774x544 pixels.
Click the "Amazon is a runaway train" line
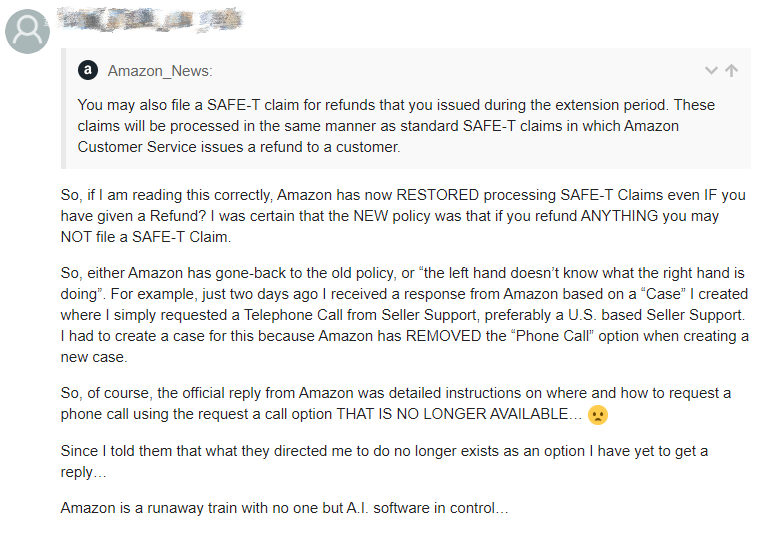[x=285, y=508]
